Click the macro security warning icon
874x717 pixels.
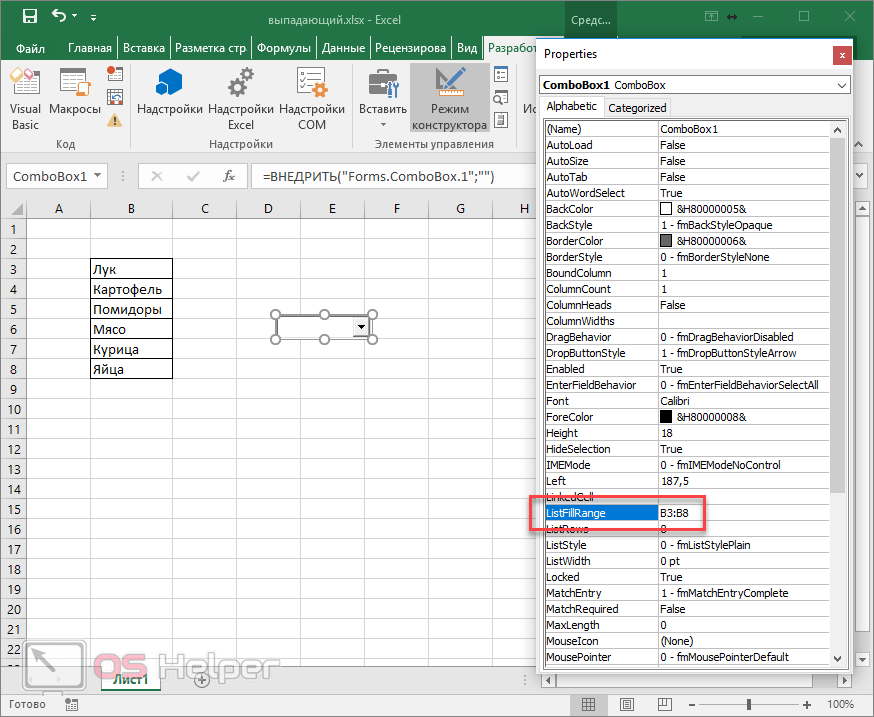[x=115, y=120]
